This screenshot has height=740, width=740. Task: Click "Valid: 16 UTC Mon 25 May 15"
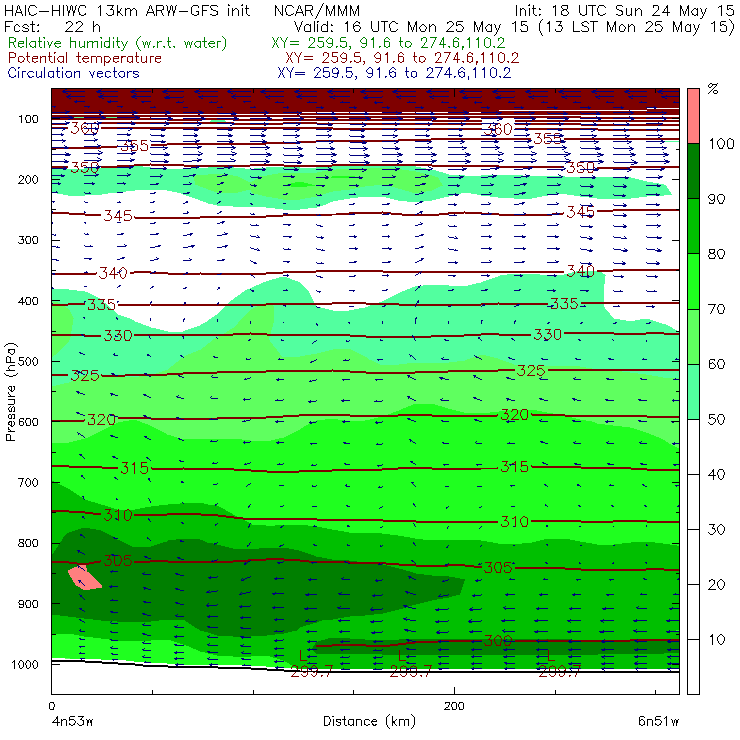[x=411, y=27]
